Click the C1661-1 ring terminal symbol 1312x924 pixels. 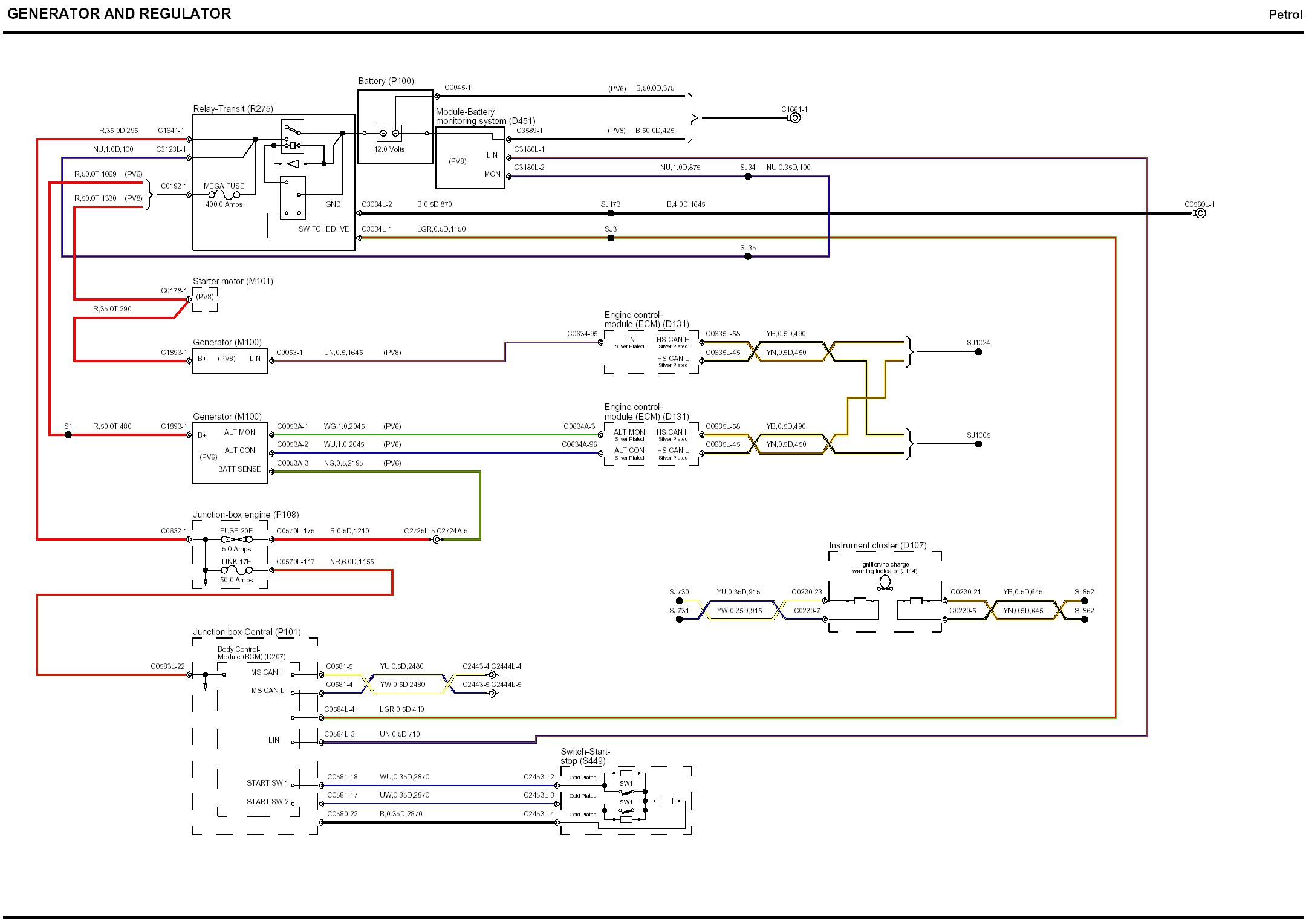tap(794, 118)
